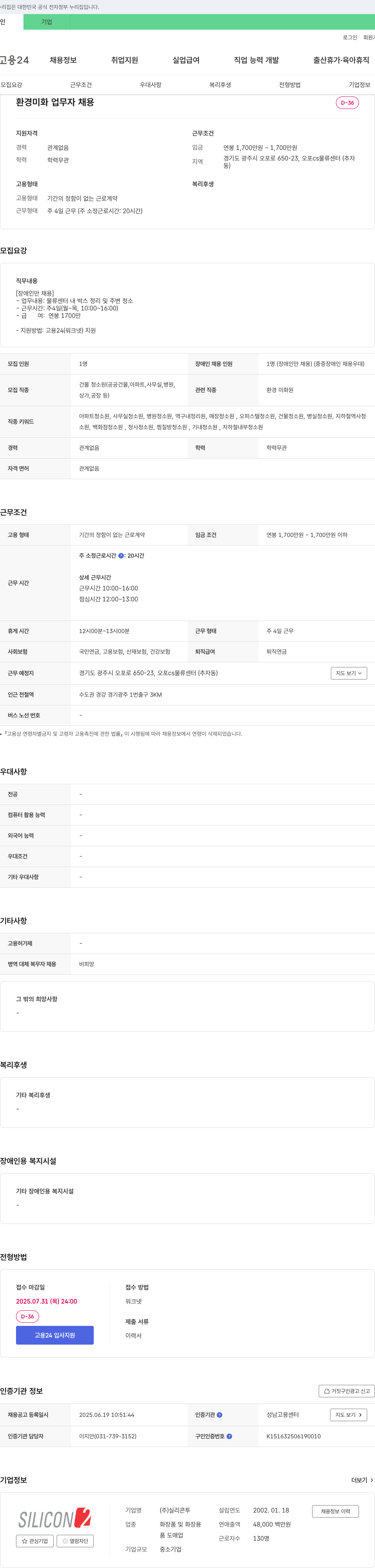The image size is (375, 1568).
Task: Click 2002. 01. 18 founding date
Action: tap(271, 1510)
